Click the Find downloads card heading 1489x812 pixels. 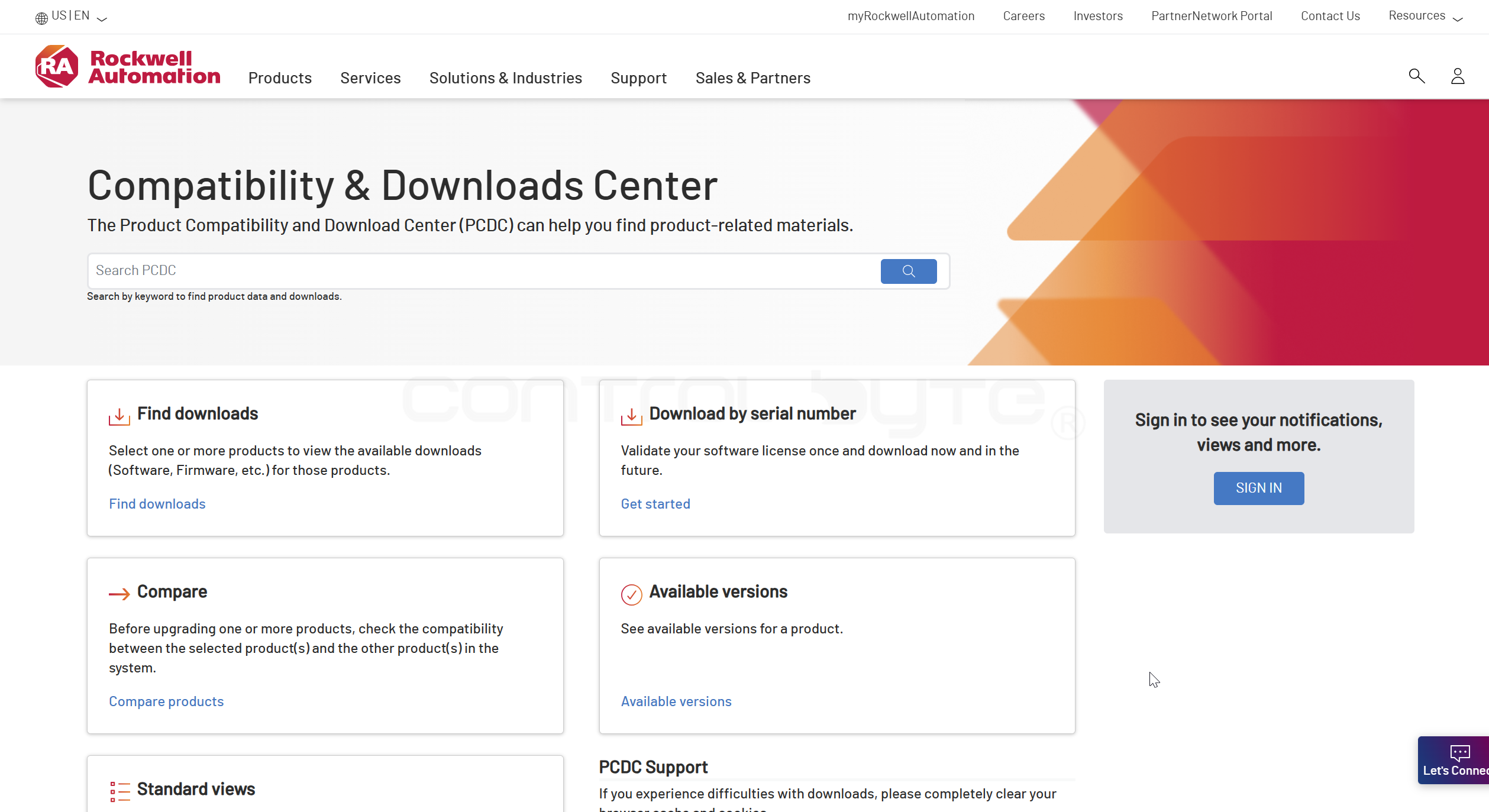198,413
